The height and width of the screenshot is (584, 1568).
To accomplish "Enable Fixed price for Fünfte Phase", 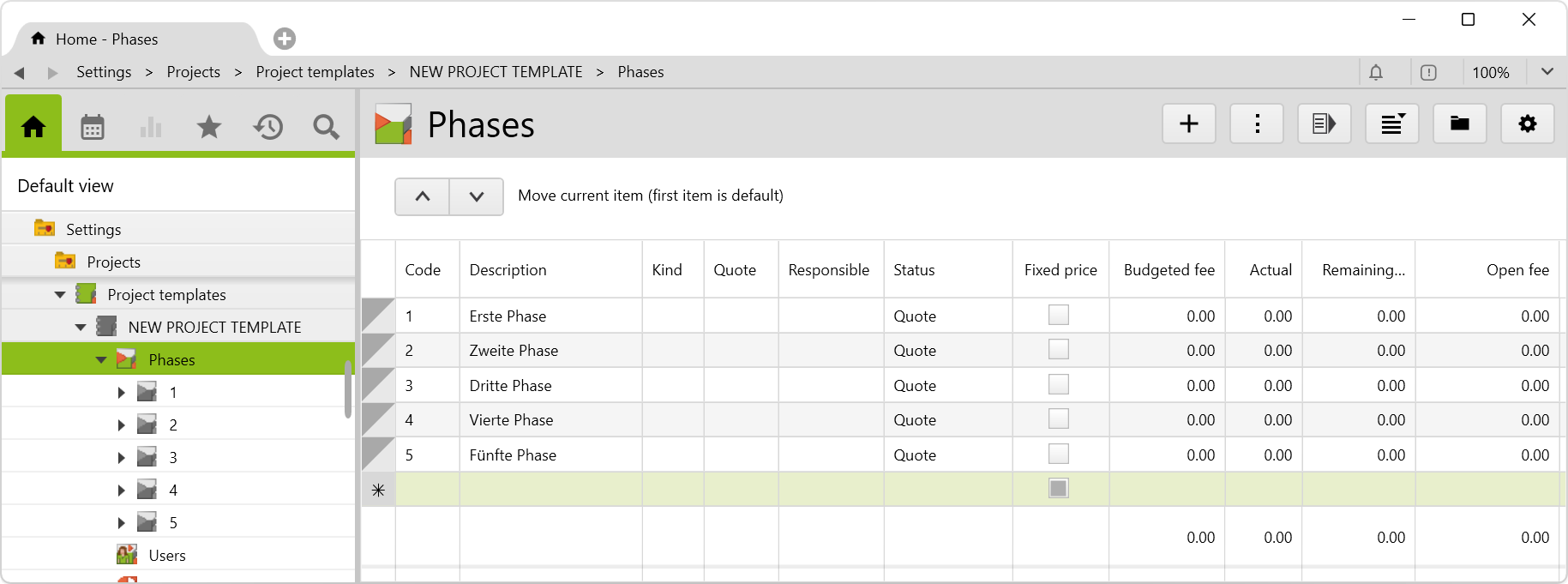I will (1059, 455).
